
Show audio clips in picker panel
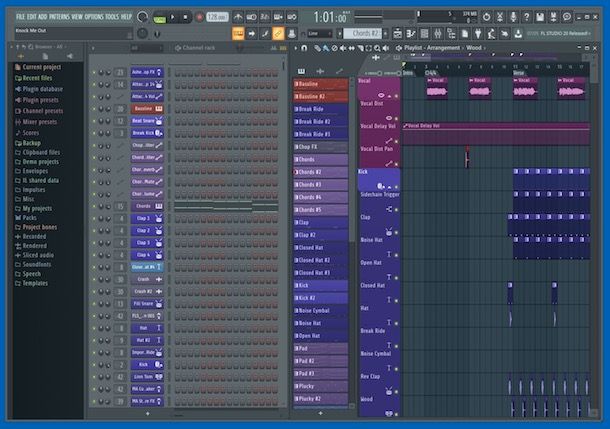coord(320,71)
